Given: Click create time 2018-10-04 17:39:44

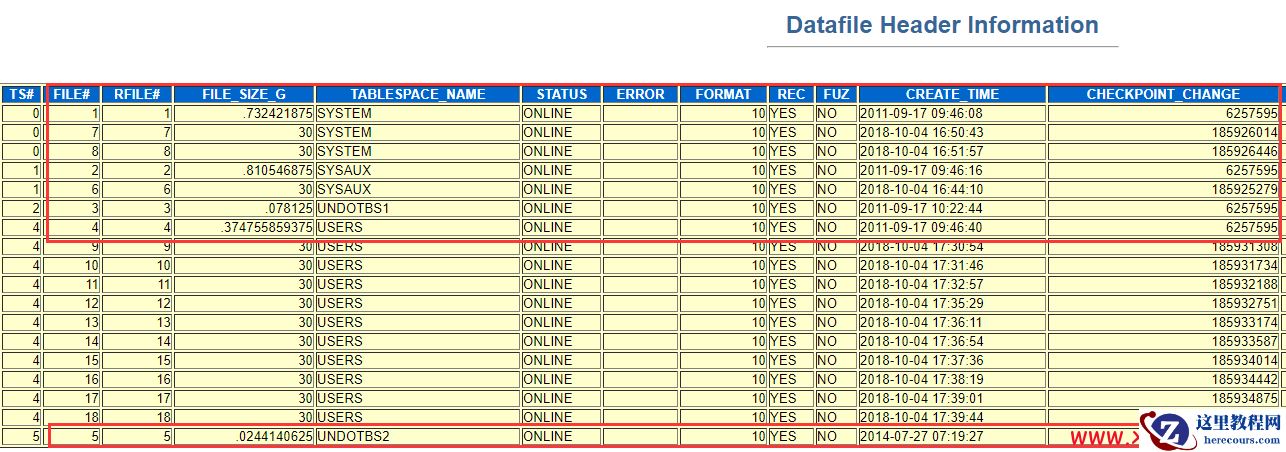Looking at the screenshot, I should 922,417.
